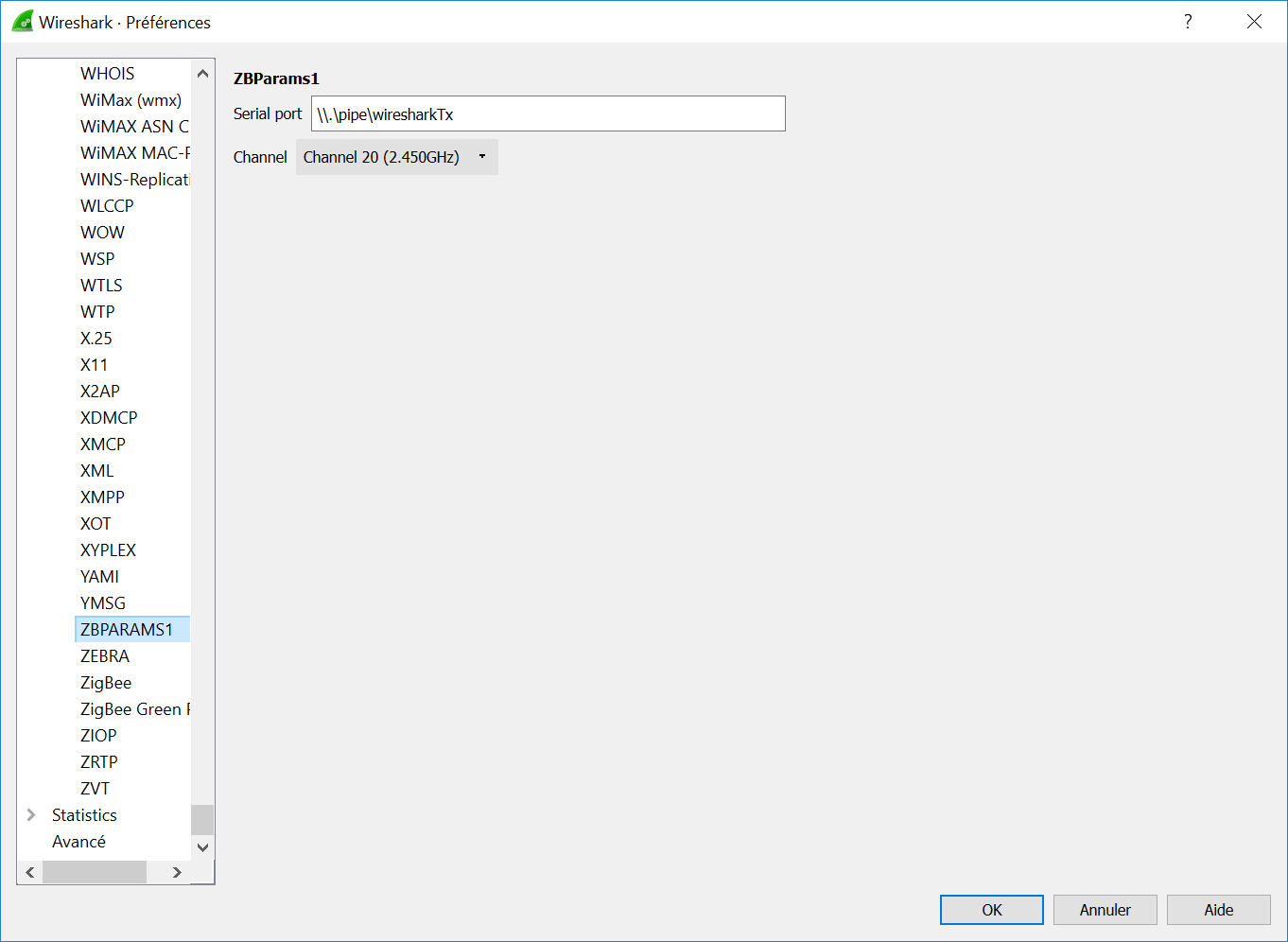The image size is (1288, 942).
Task: Close the Préférences dialog
Action: coord(1254,22)
